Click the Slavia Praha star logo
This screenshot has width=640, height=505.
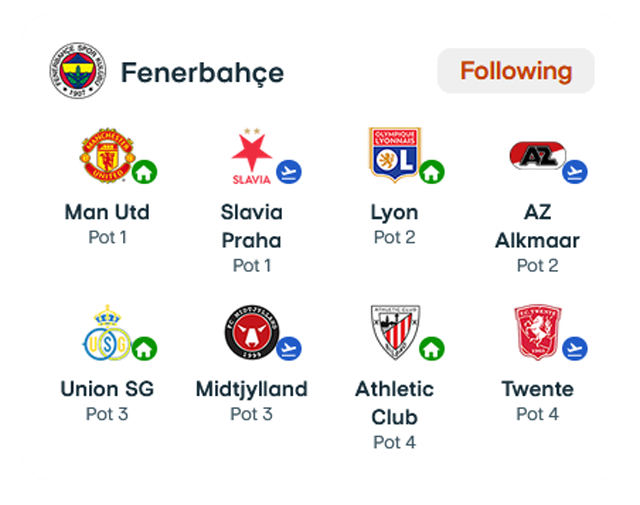[x=252, y=157]
